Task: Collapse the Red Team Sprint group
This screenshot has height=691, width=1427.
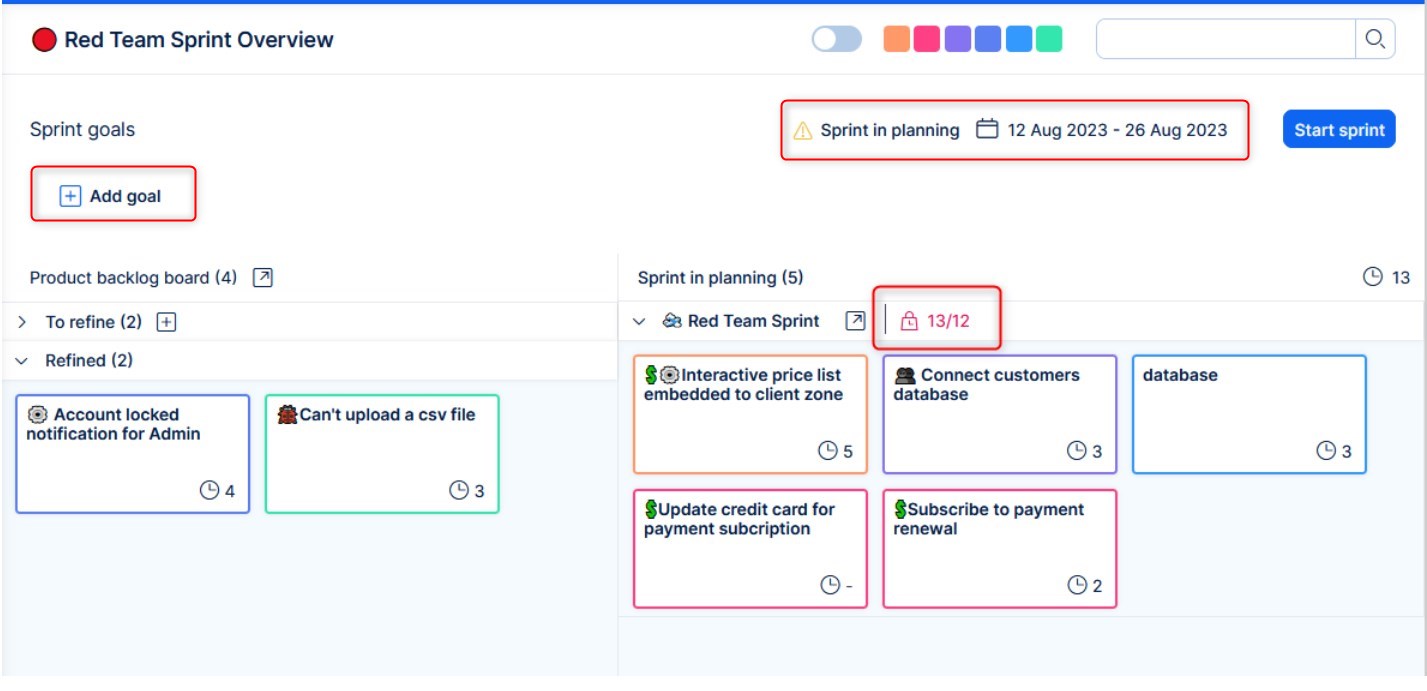Action: click(640, 321)
